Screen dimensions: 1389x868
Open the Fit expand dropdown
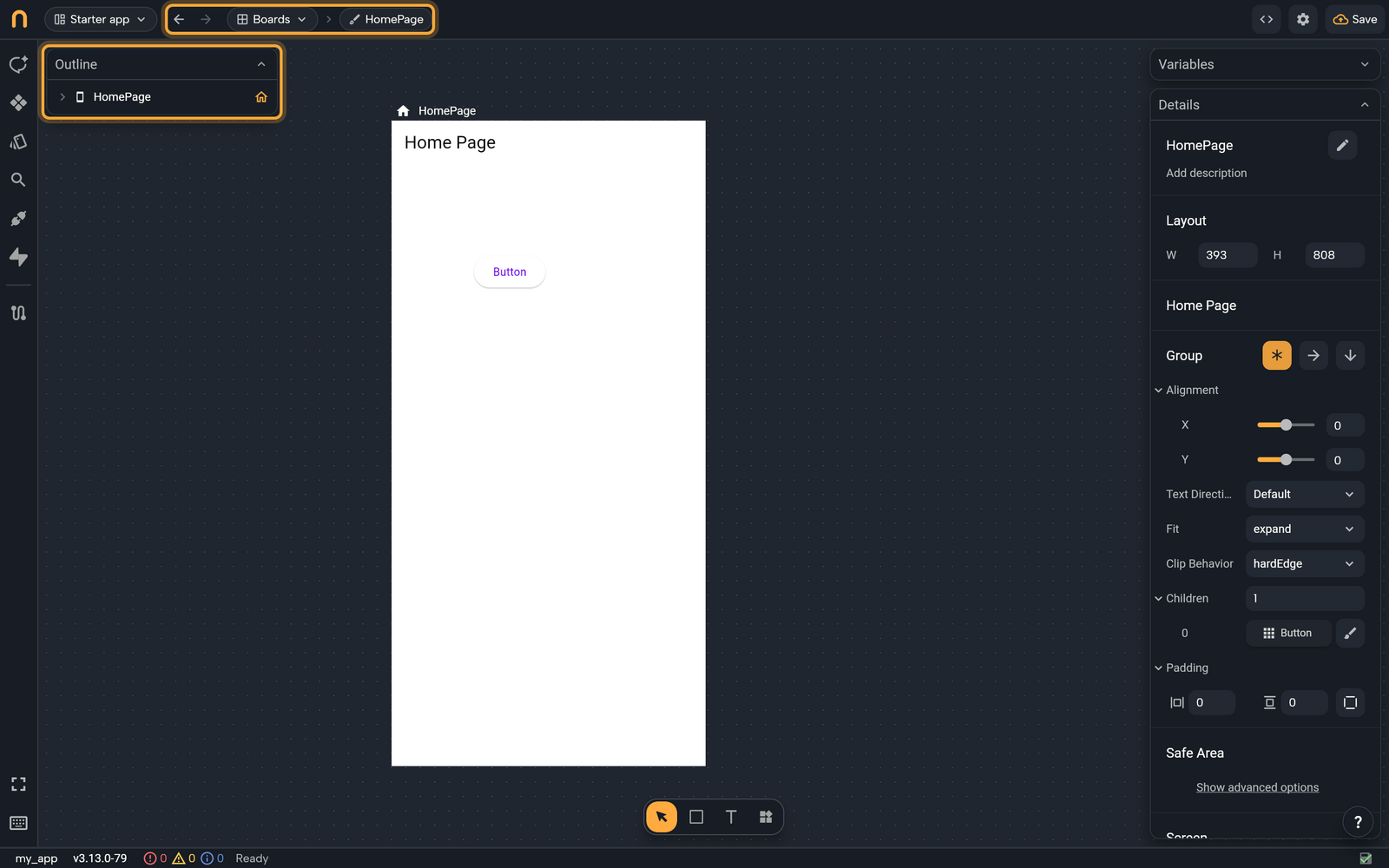click(1305, 529)
